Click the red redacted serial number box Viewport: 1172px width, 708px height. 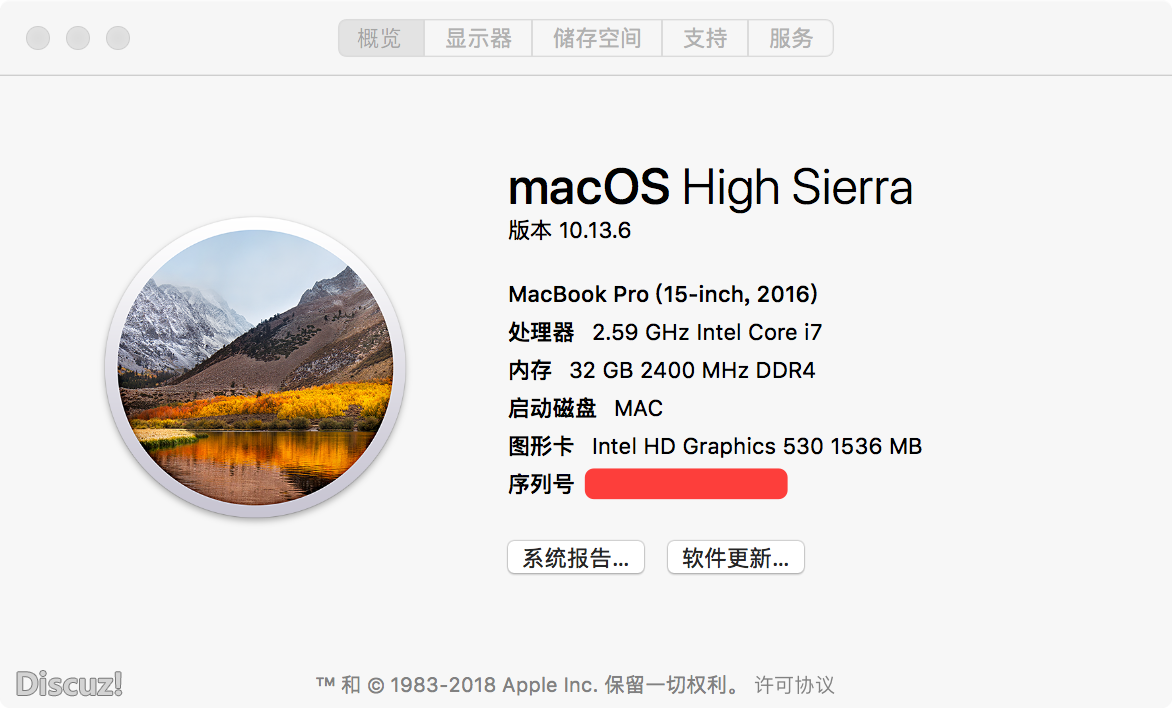tap(686, 484)
